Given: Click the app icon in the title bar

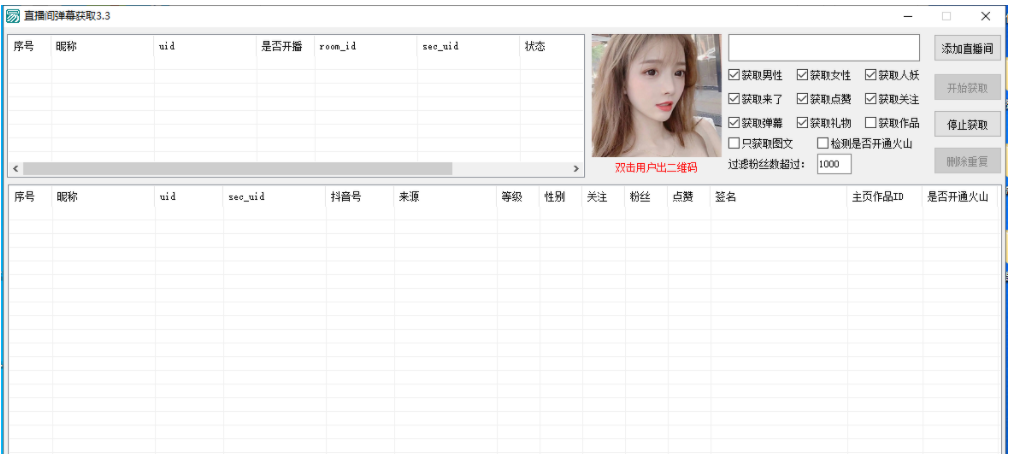Looking at the screenshot, I should click(13, 16).
